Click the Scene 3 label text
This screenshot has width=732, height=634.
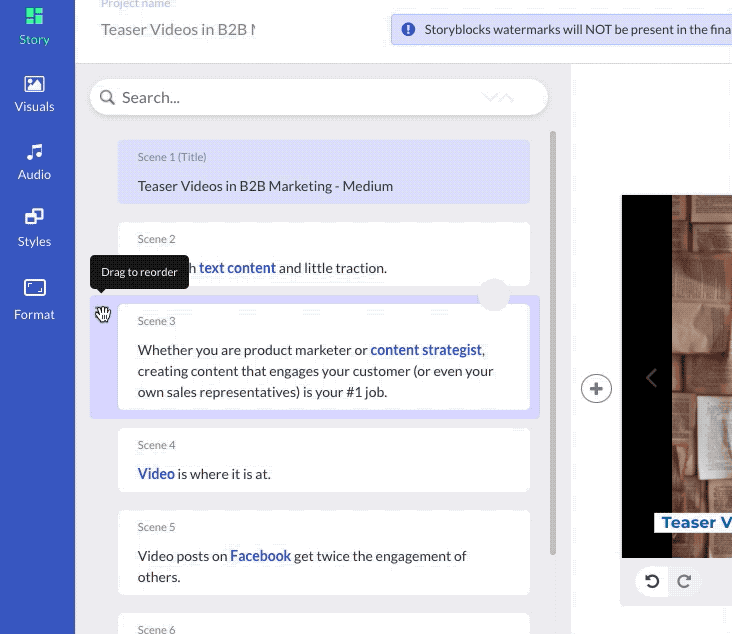(x=156, y=321)
